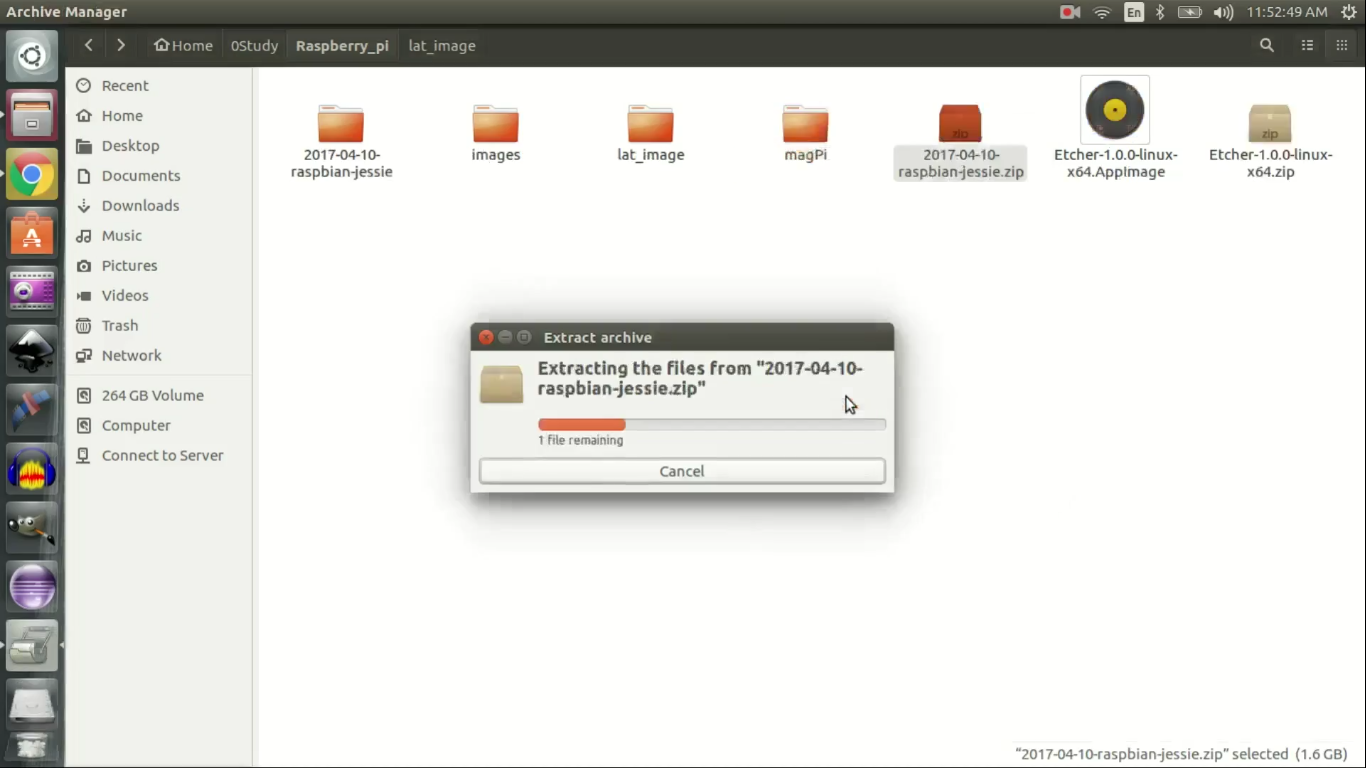The image size is (1366, 768).
Task: Open the Bluetooth indicator
Action: point(1160,12)
